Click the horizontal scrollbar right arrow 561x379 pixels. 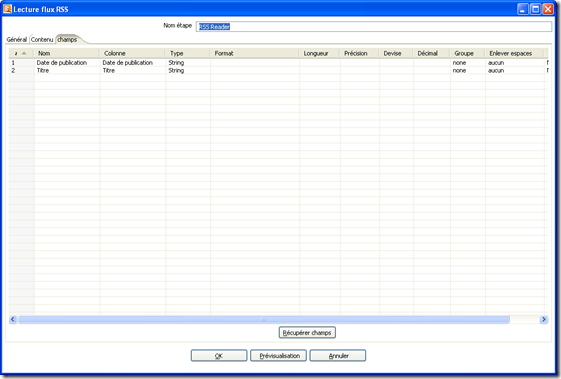point(543,319)
